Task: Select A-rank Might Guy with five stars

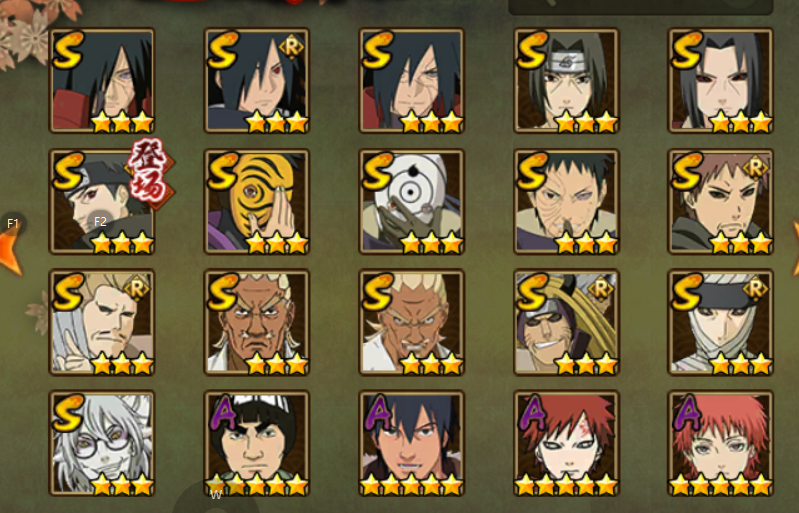Action: click(x=256, y=443)
